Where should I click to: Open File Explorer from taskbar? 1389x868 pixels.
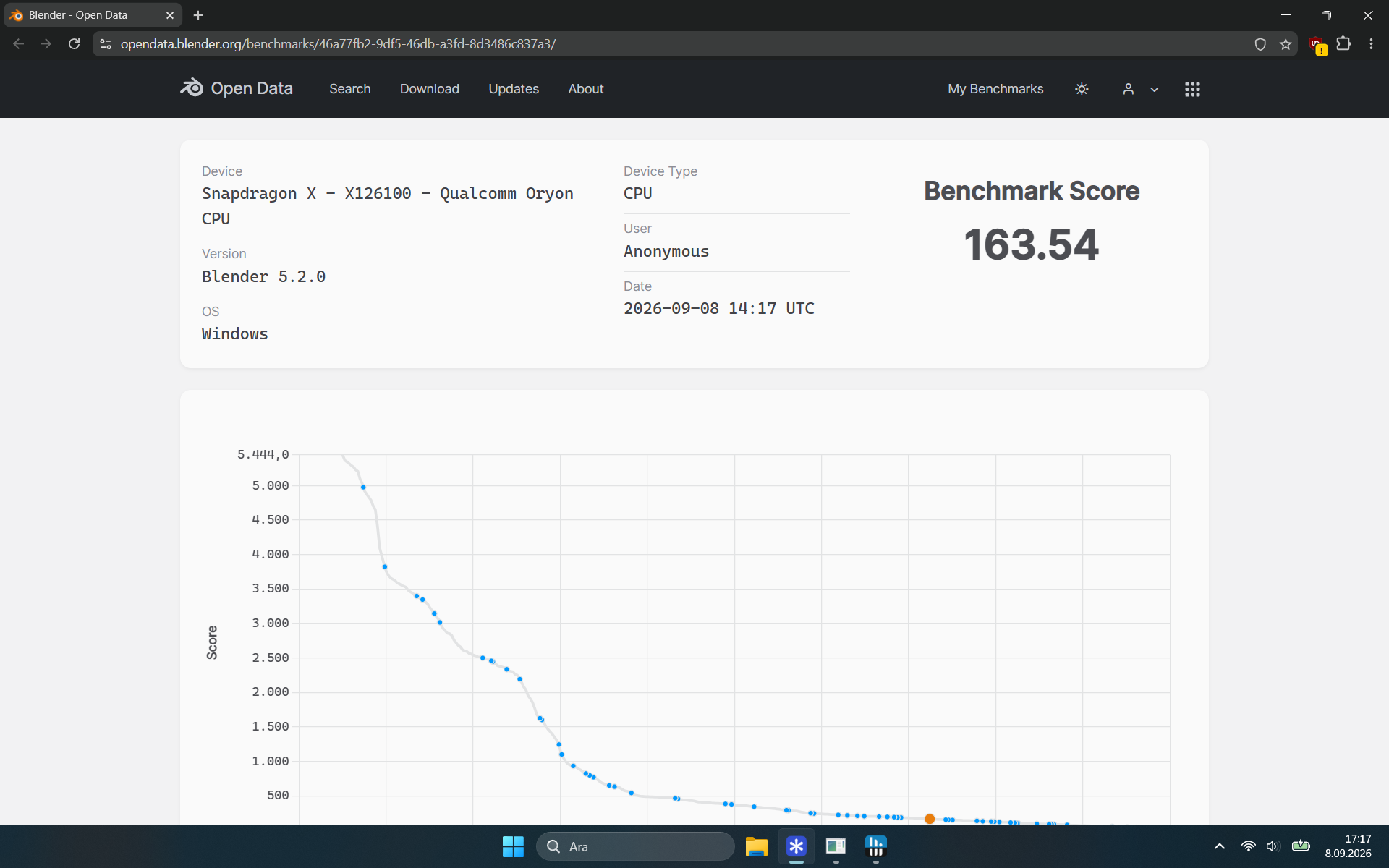pyautogui.click(x=756, y=846)
